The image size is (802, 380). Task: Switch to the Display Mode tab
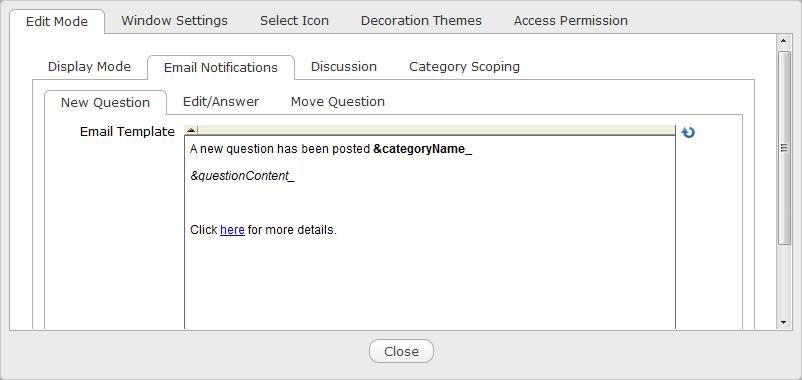point(90,67)
